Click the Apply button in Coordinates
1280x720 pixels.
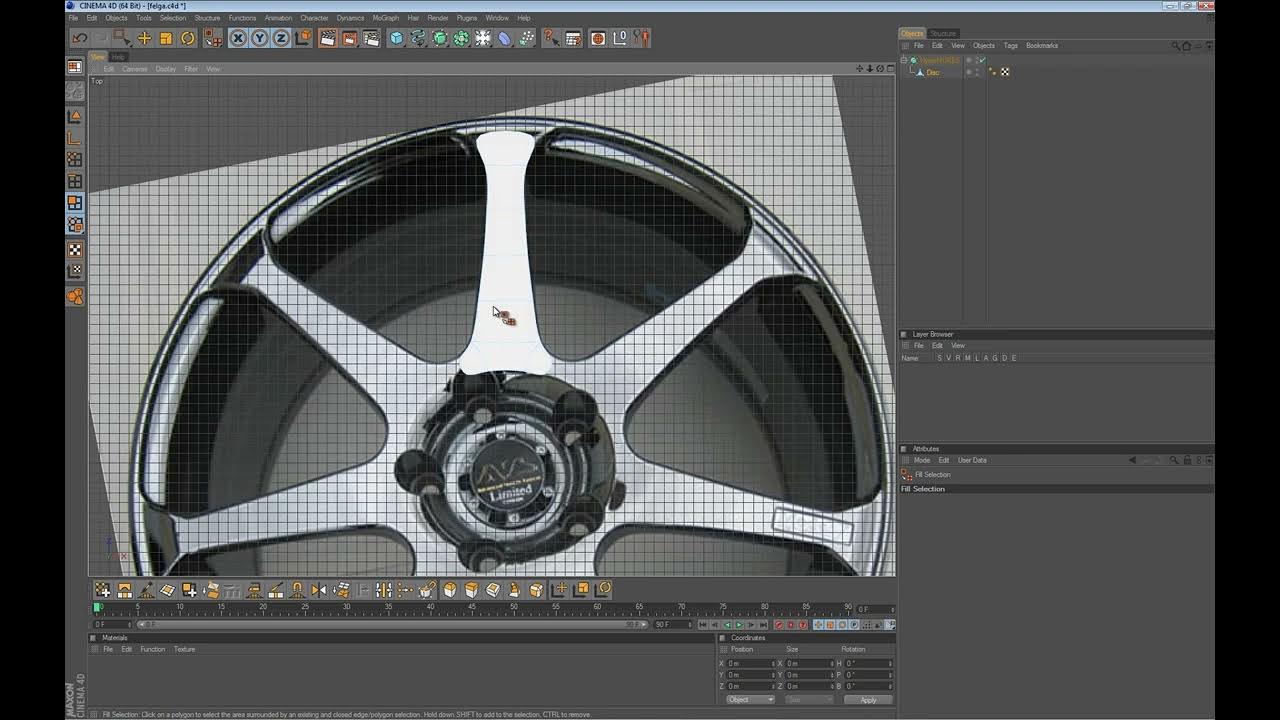(x=868, y=700)
